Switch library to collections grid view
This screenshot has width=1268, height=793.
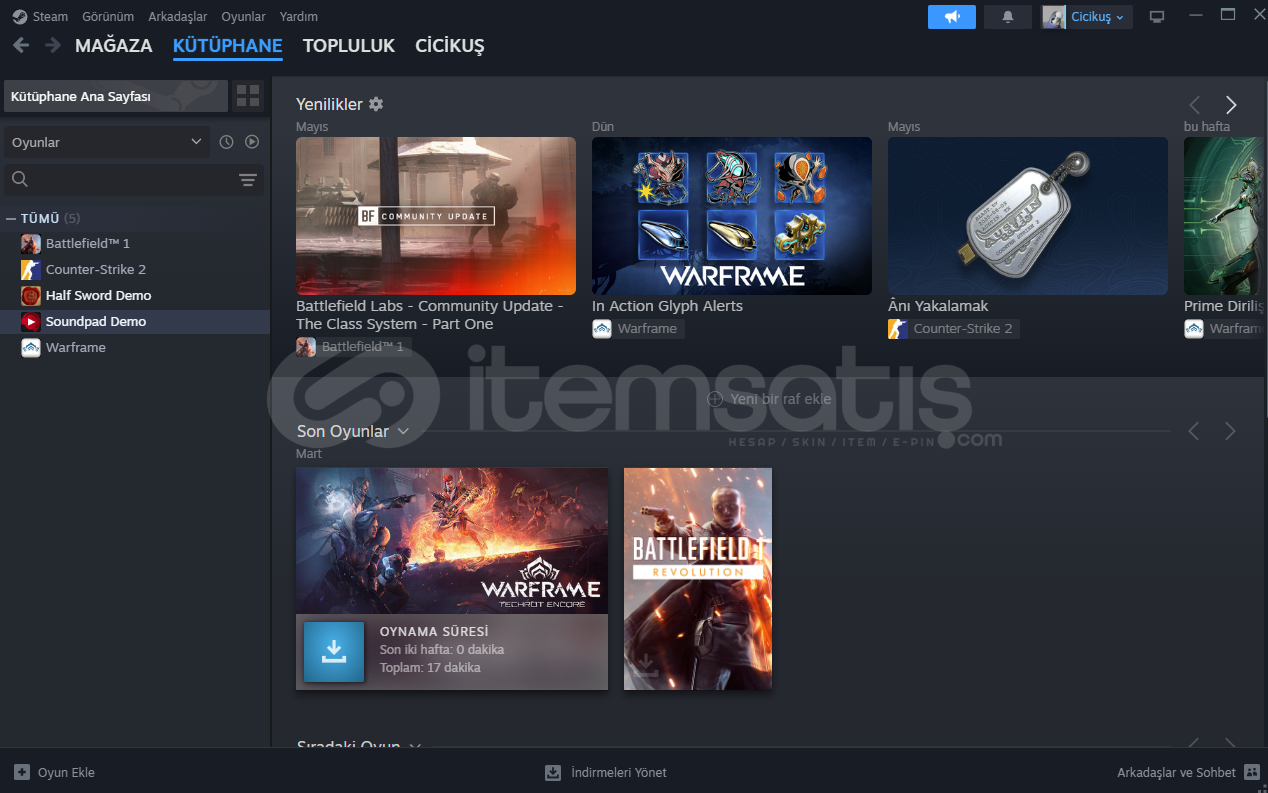click(x=248, y=96)
